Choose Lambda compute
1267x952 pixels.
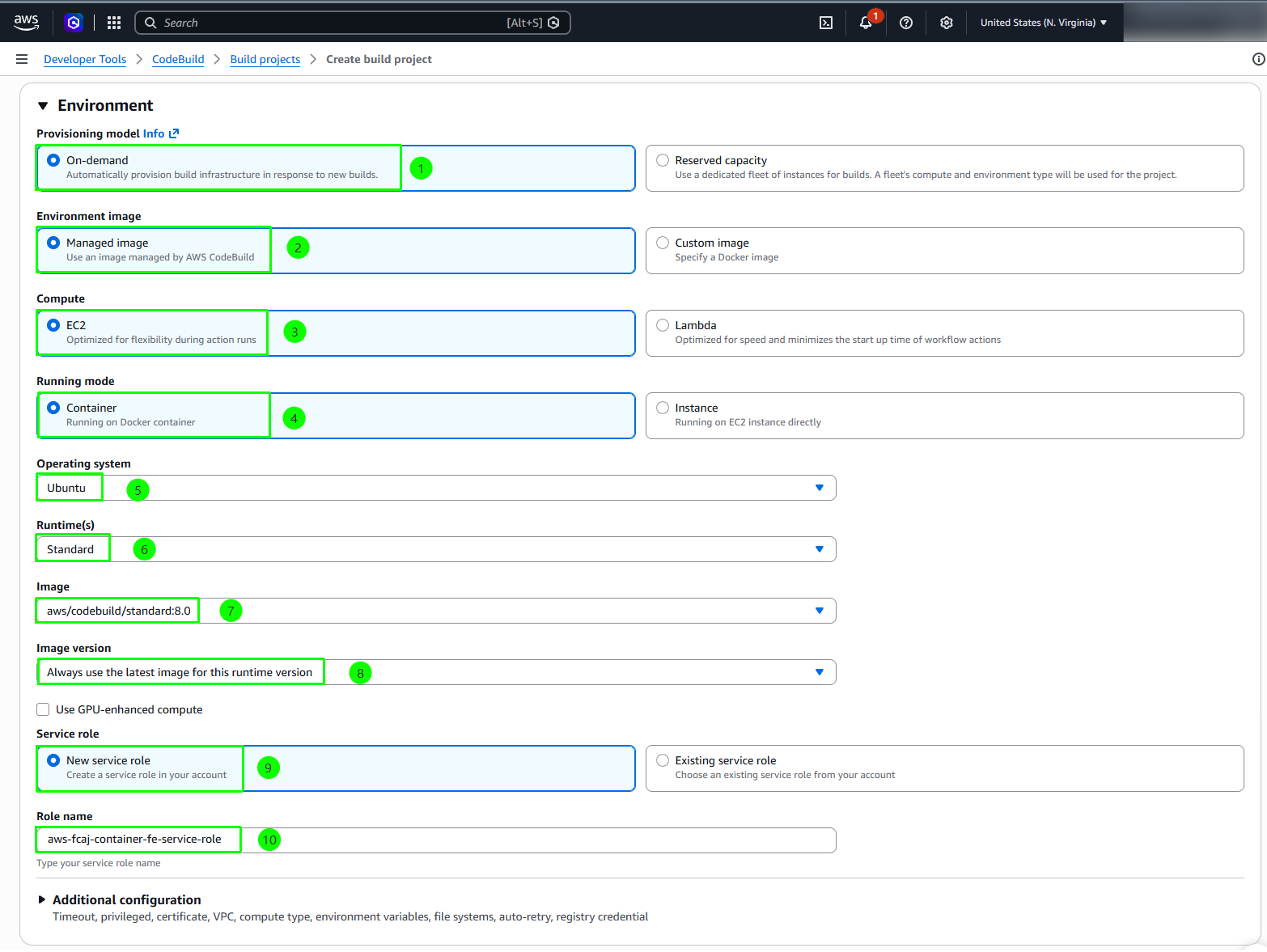944,333
